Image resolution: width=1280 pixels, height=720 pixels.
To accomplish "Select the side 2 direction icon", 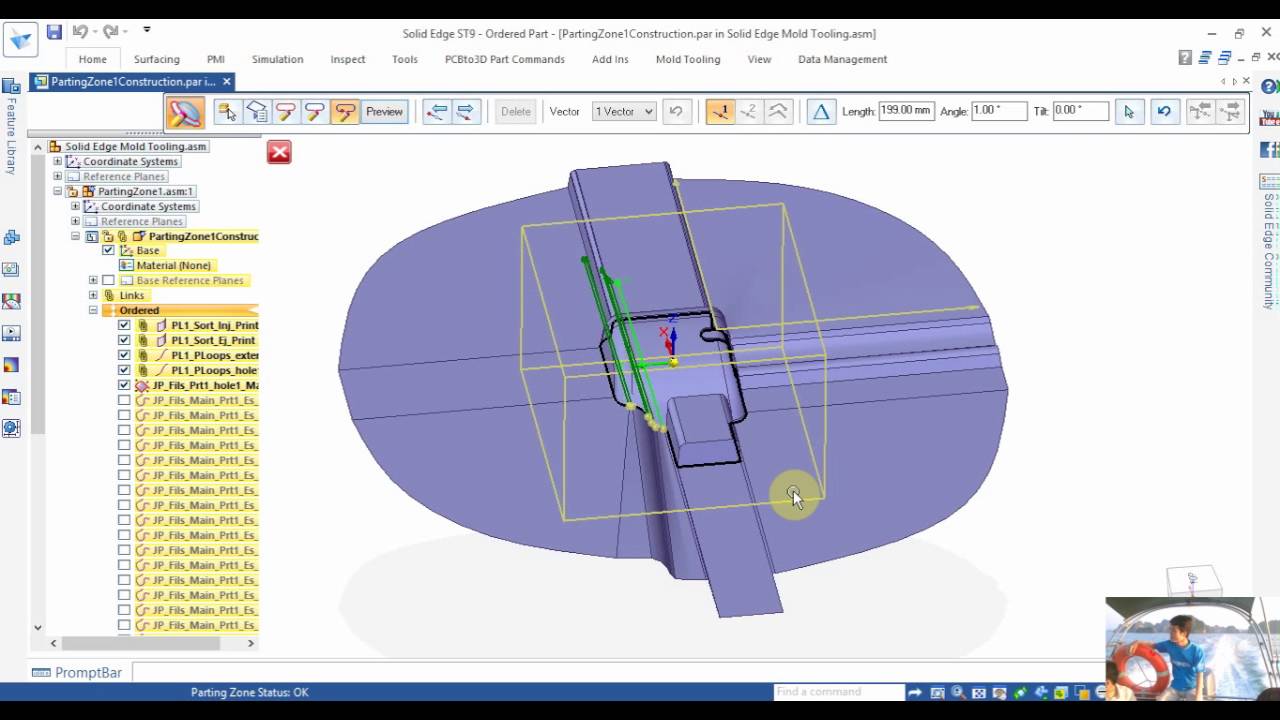I will [x=748, y=111].
